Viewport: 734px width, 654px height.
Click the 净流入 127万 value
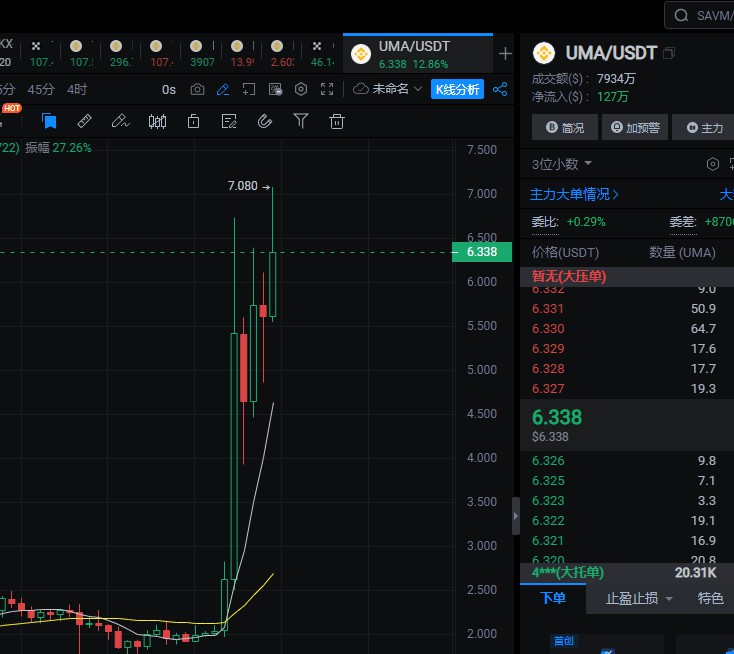coord(612,97)
